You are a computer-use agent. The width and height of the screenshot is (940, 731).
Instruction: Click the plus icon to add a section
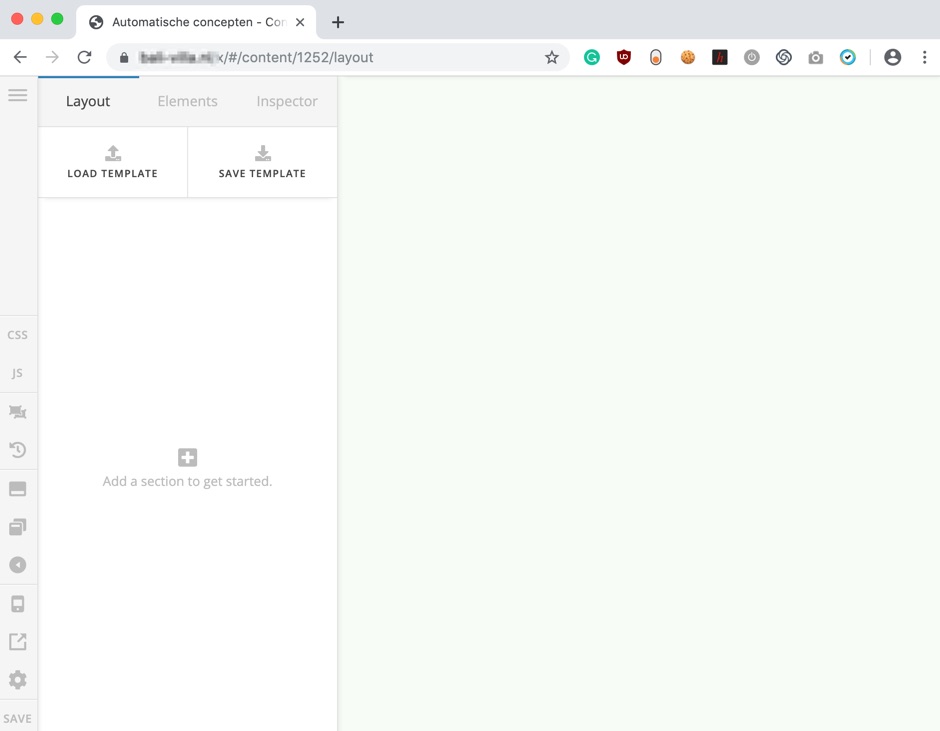pos(187,457)
